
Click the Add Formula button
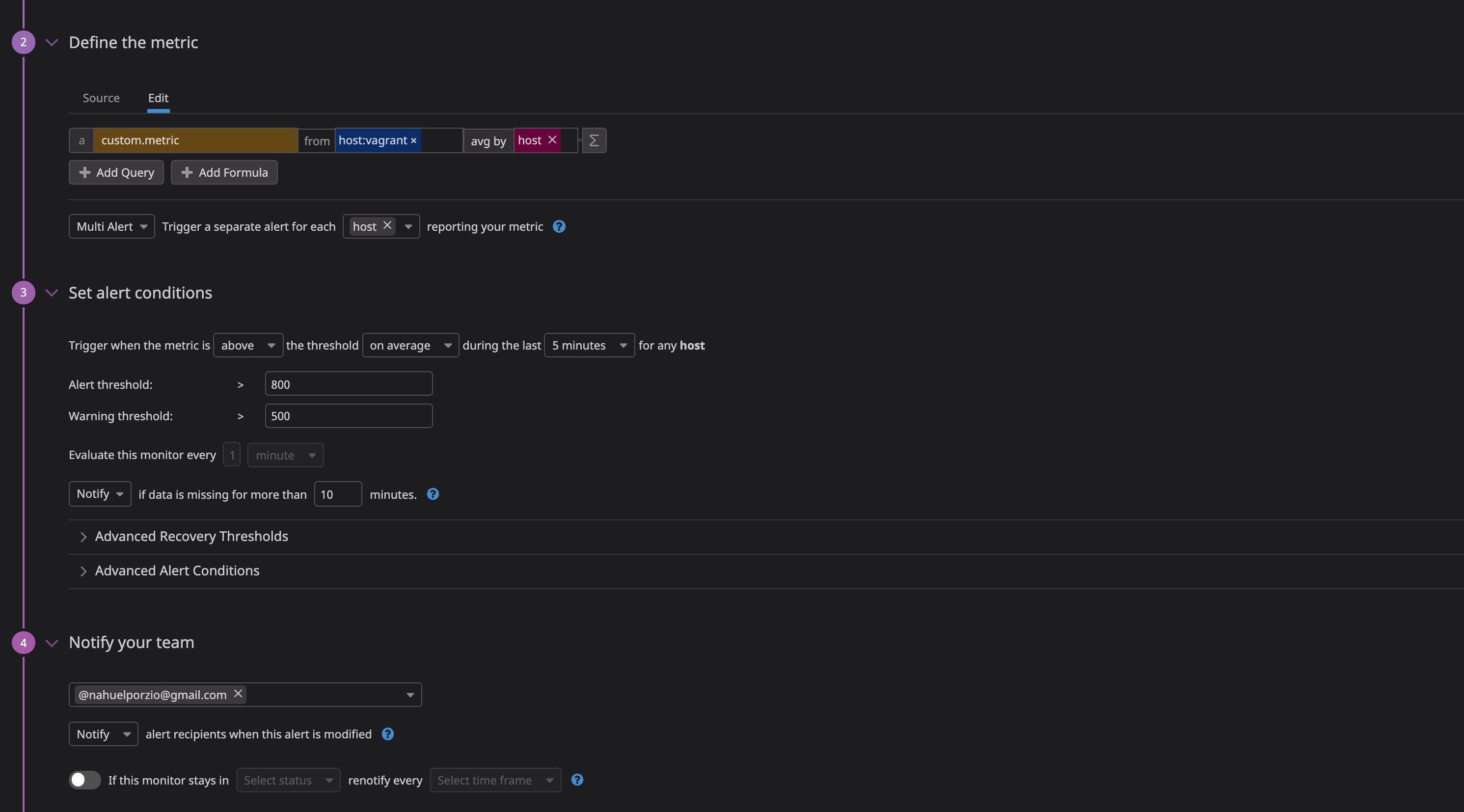point(224,172)
